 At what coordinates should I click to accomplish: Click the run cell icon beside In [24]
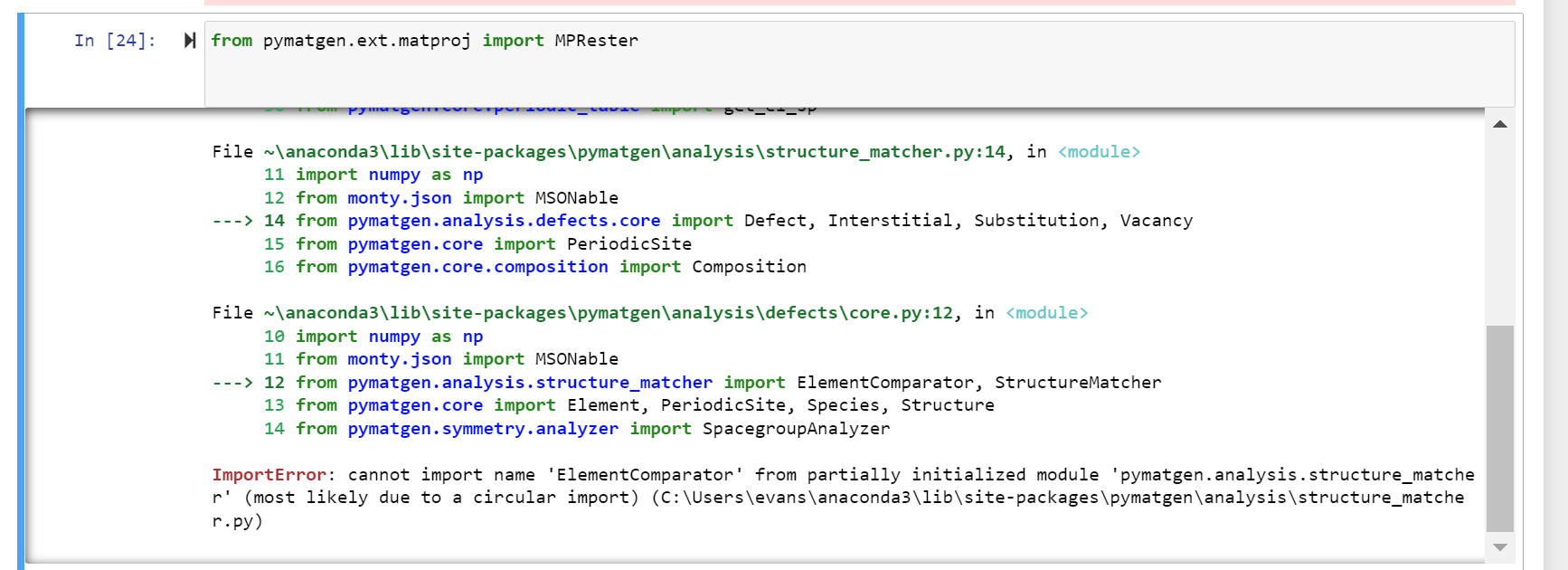click(189, 41)
